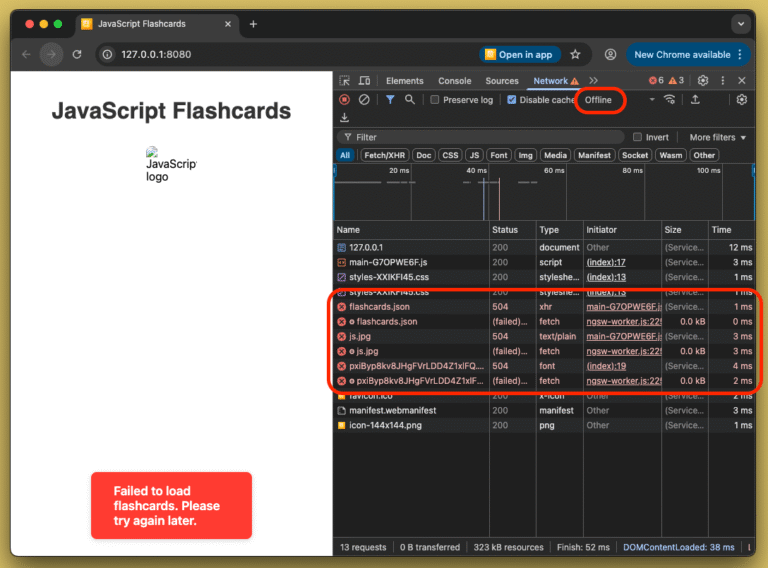This screenshot has width=768, height=568.
Task: Click in the network Filter input
Action: coord(480,137)
